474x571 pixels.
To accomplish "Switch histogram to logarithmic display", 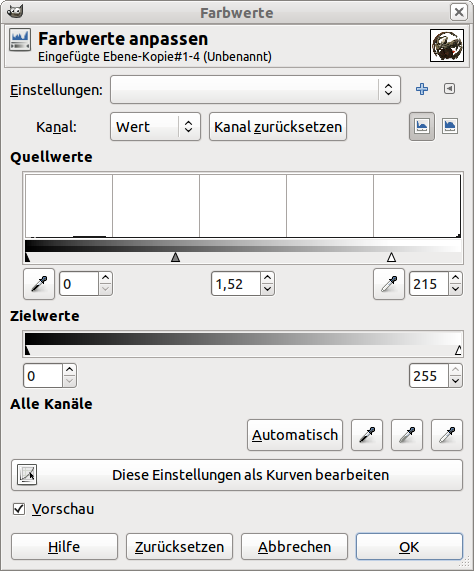I will (450, 126).
